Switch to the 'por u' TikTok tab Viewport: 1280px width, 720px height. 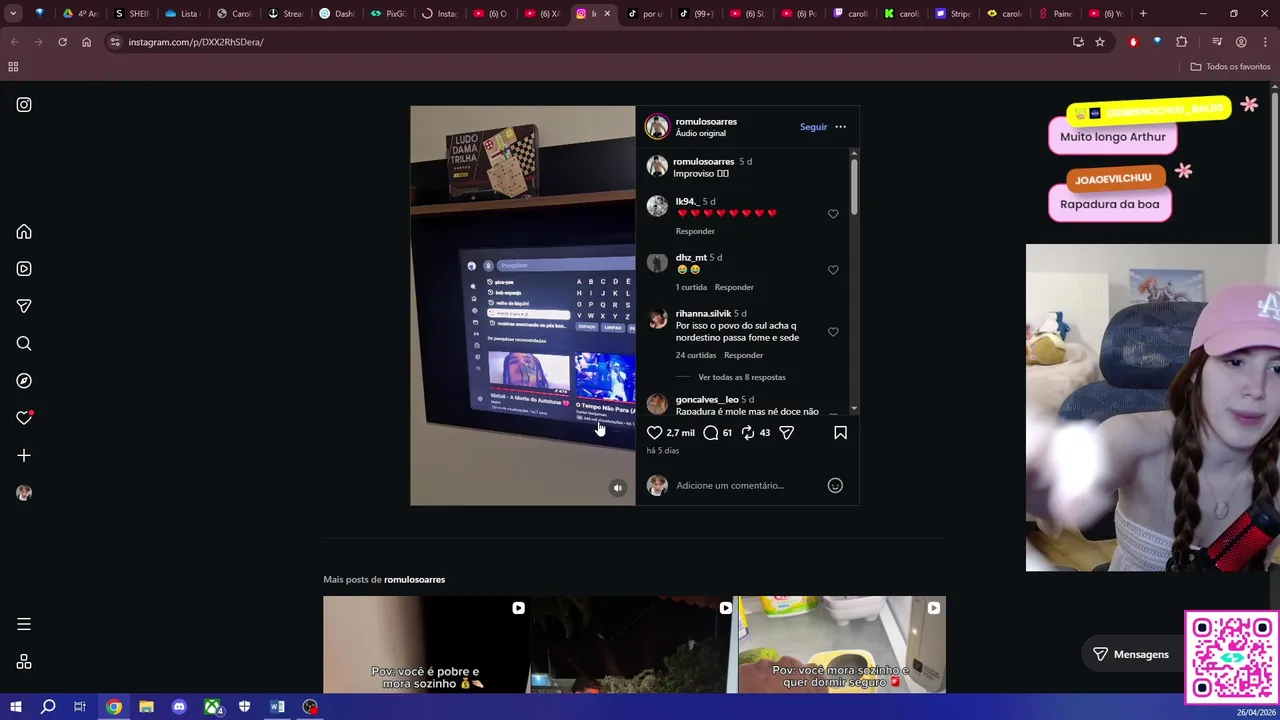coord(644,14)
